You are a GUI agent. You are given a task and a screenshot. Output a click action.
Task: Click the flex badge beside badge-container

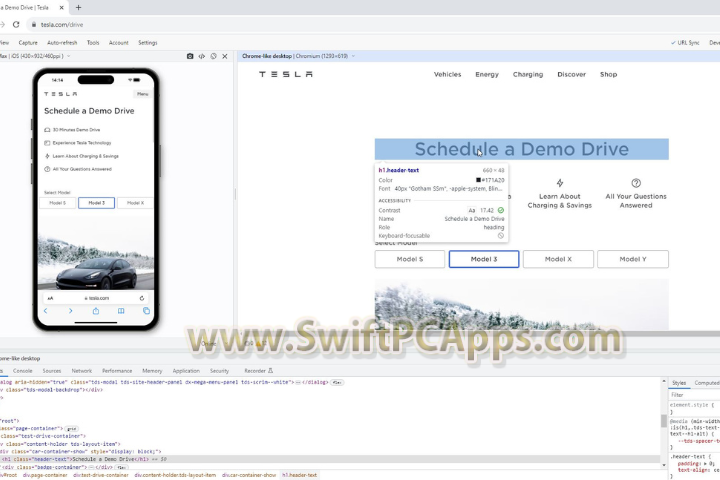(121, 467)
